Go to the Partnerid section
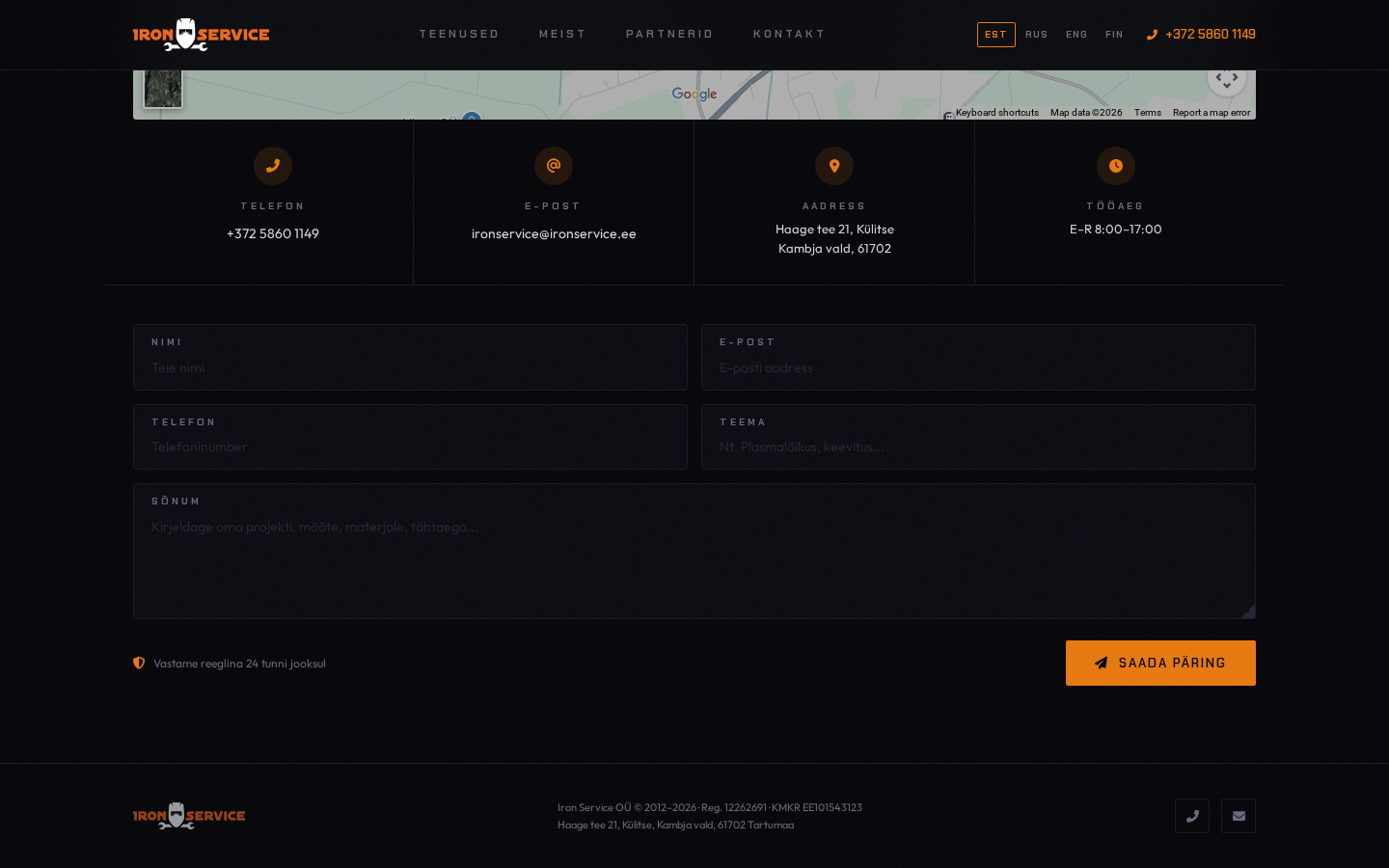The width and height of the screenshot is (1389, 868). coord(669,35)
